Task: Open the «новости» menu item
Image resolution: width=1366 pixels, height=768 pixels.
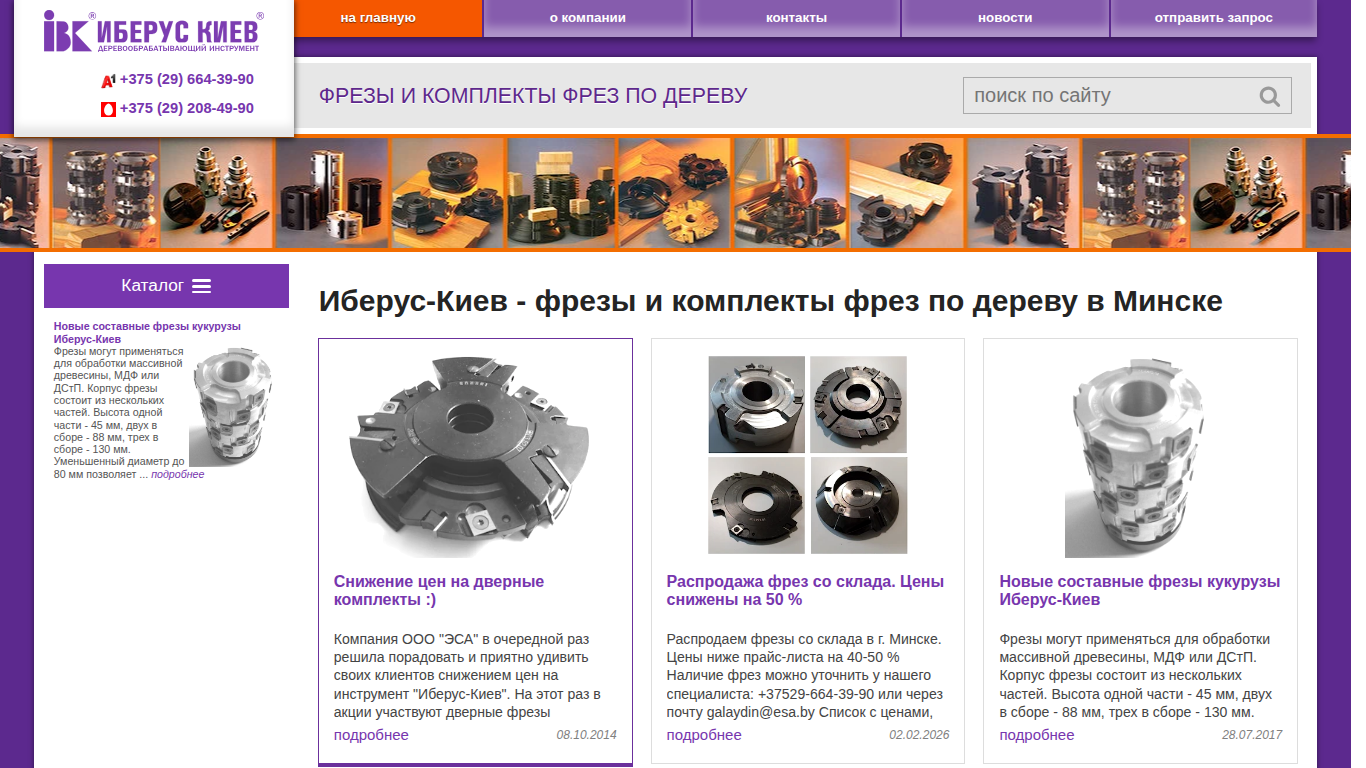Action: (1005, 18)
